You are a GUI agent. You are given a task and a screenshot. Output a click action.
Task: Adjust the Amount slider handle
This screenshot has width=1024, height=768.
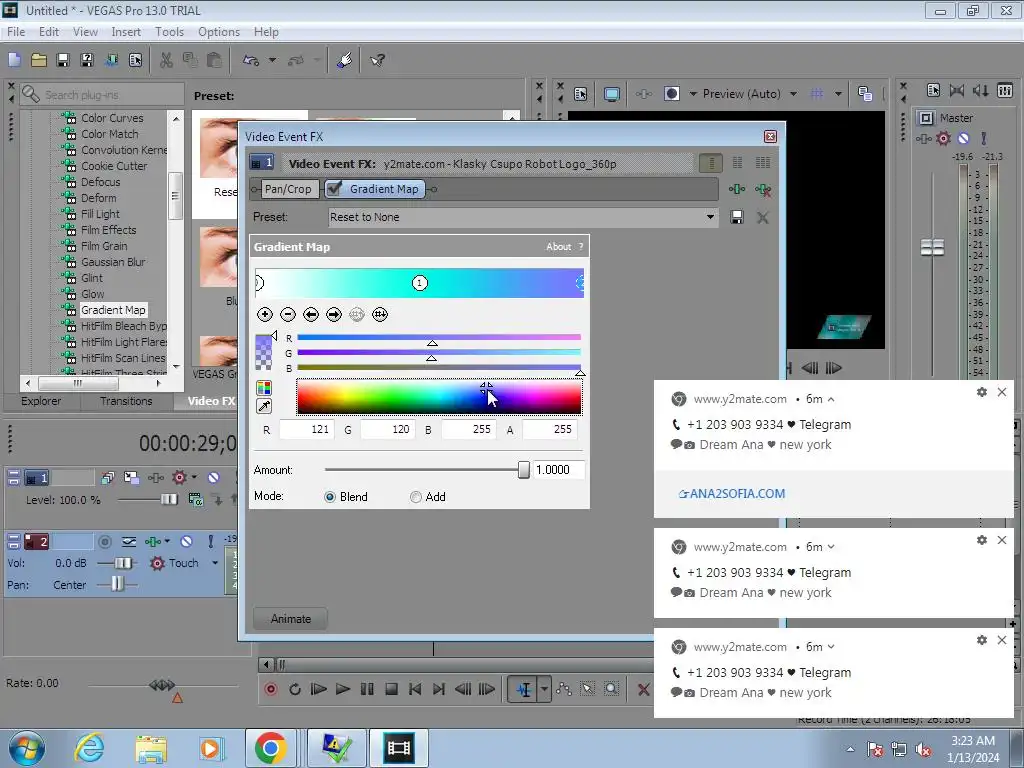point(524,470)
